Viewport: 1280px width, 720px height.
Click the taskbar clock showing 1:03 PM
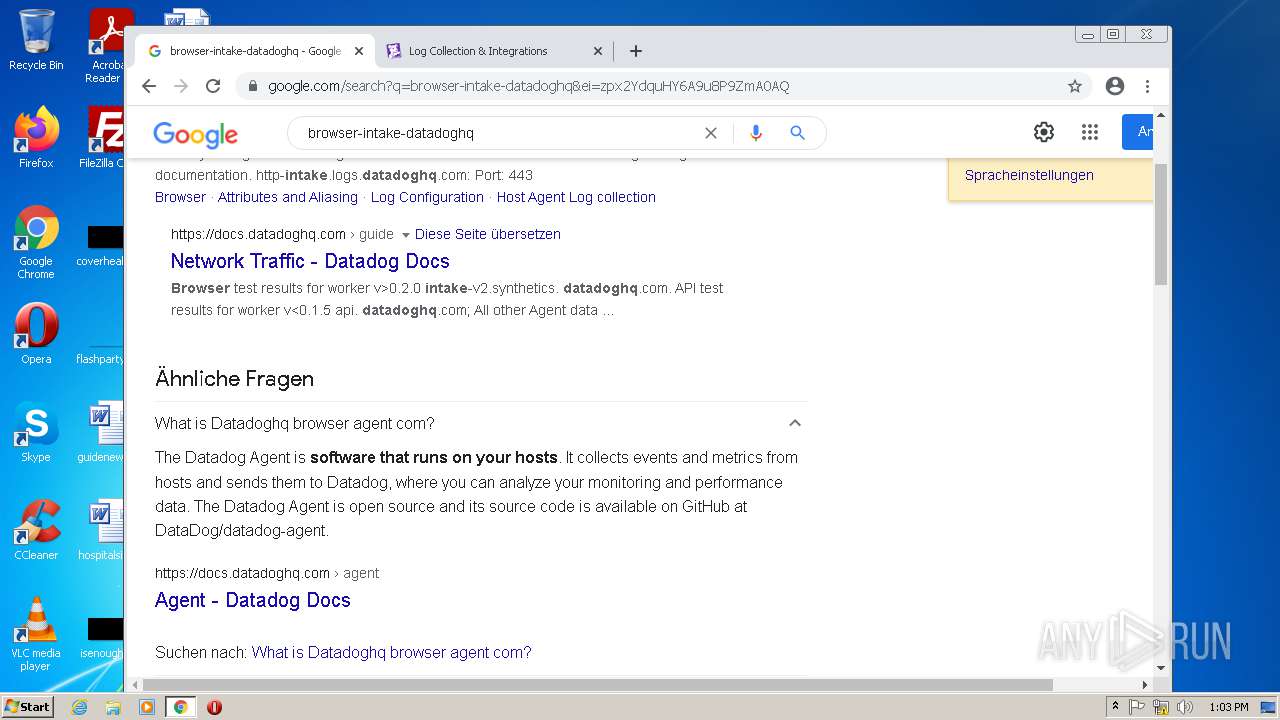(1228, 707)
